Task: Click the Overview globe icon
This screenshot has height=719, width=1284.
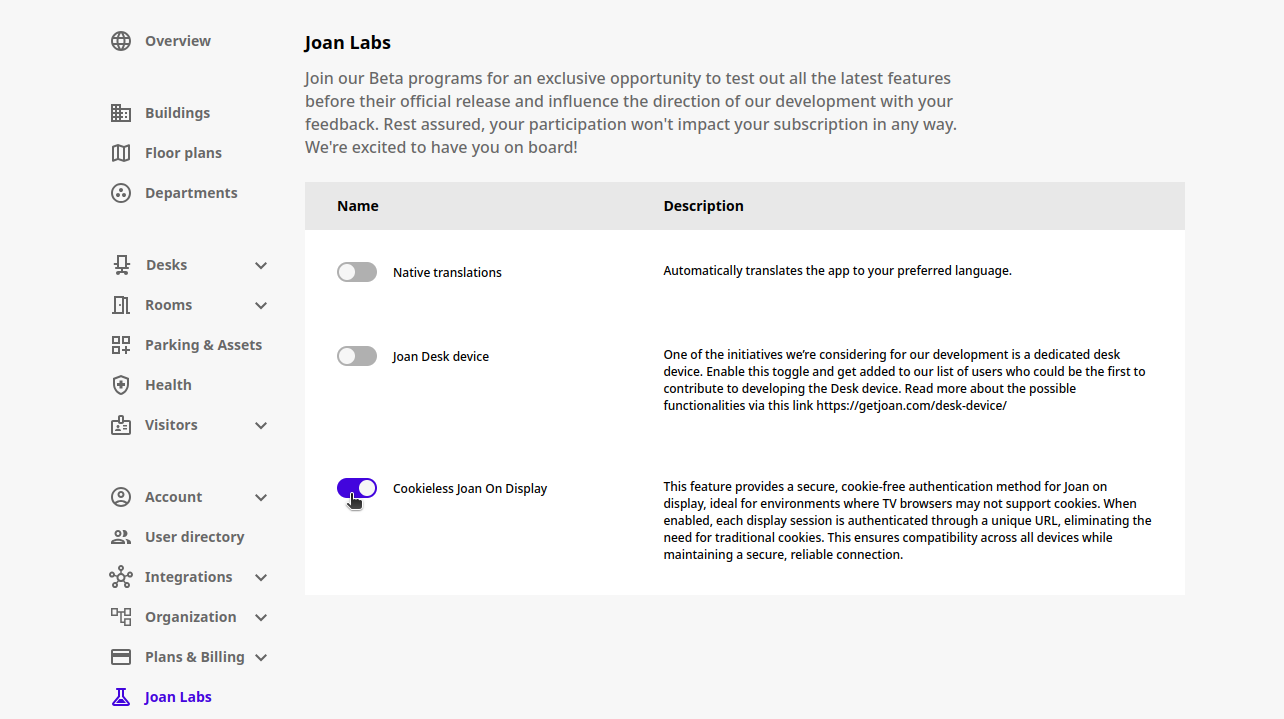Action: click(121, 41)
